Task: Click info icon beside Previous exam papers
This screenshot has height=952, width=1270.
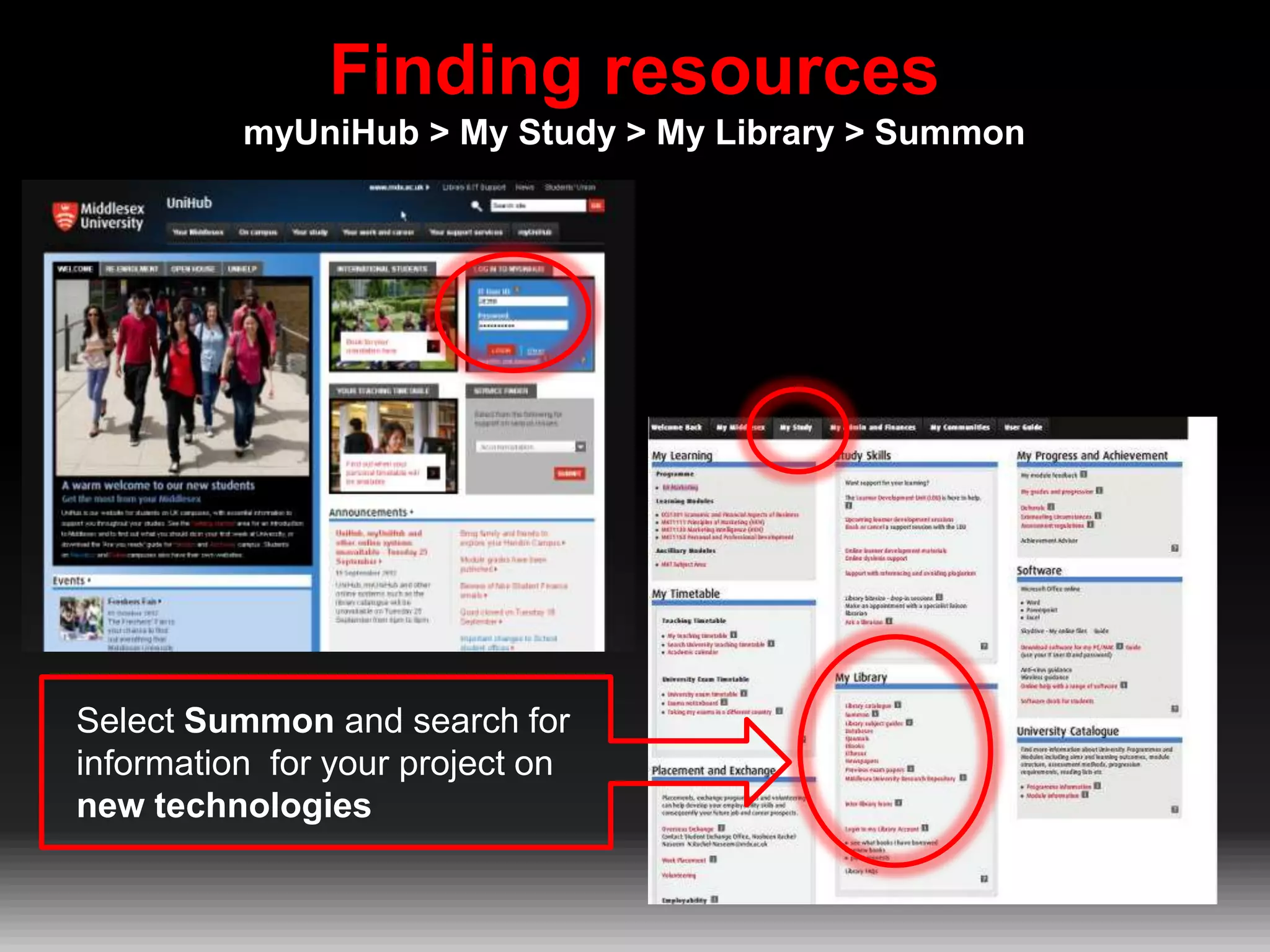Action: tap(910, 769)
